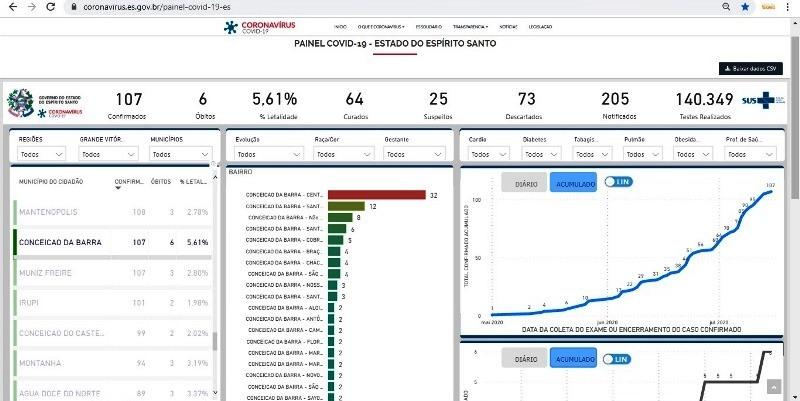
Task: Click the zoom magnifier icon in address bar
Action: (726, 7)
